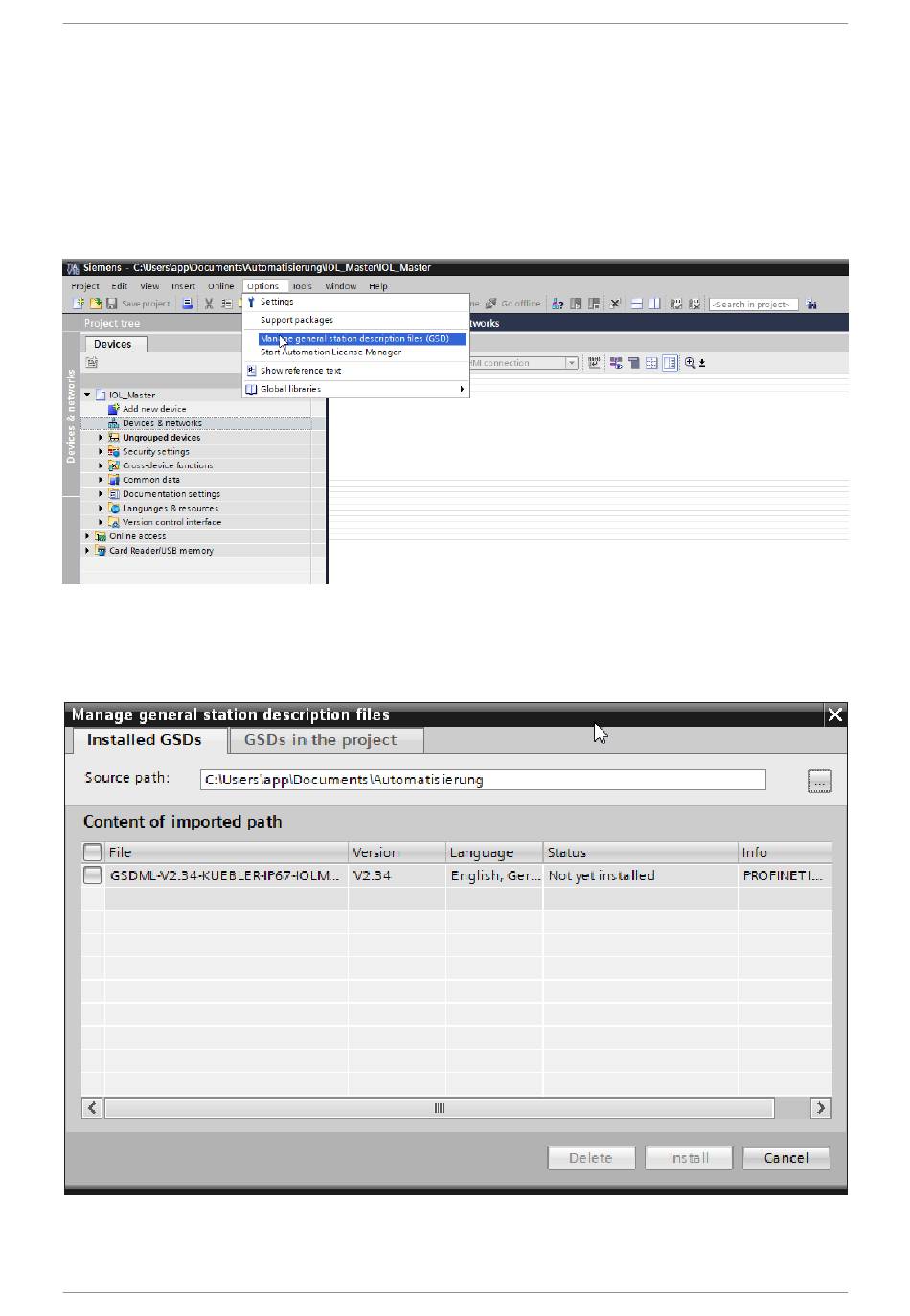Expand the Cross-device functions node

[x=101, y=465]
